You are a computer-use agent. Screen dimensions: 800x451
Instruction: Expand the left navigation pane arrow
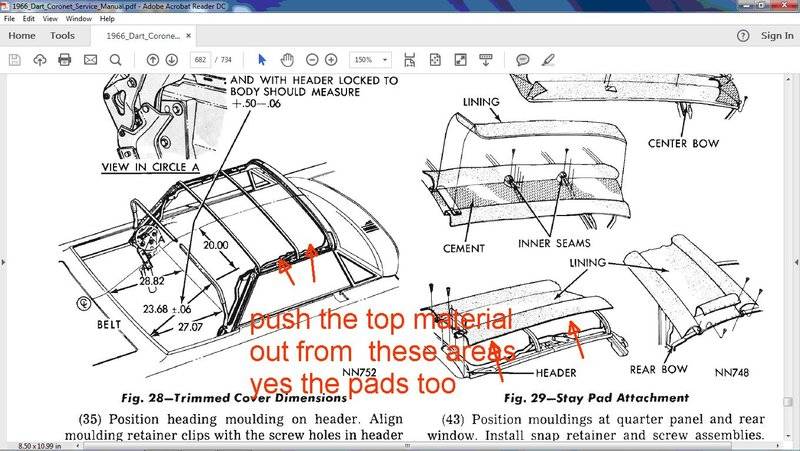(3, 262)
